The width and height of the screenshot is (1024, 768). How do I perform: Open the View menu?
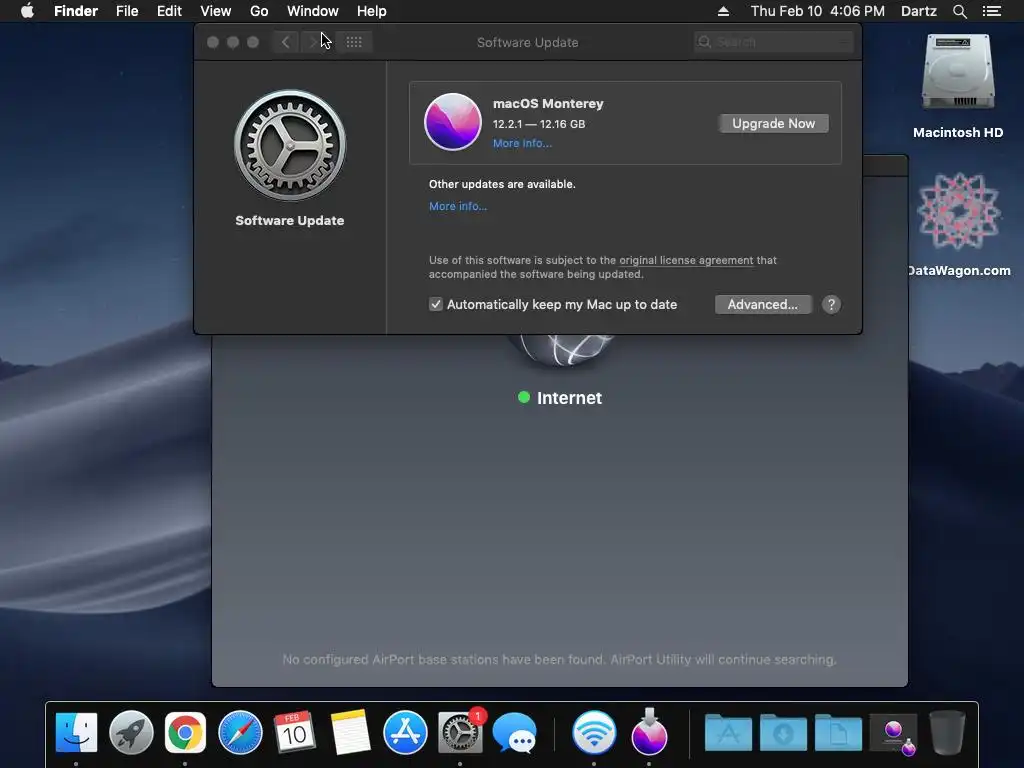pyautogui.click(x=216, y=11)
